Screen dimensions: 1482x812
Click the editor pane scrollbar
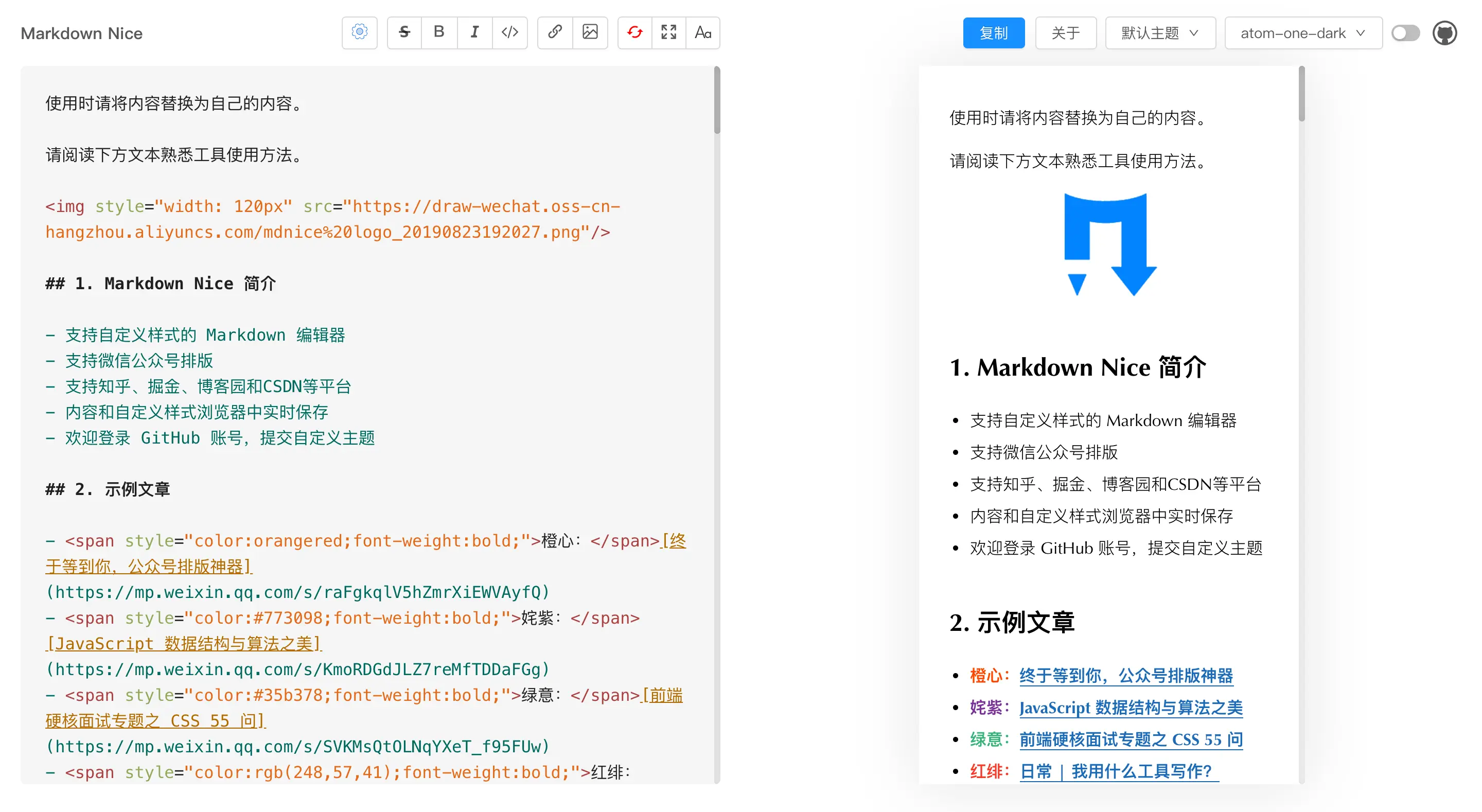[x=717, y=101]
